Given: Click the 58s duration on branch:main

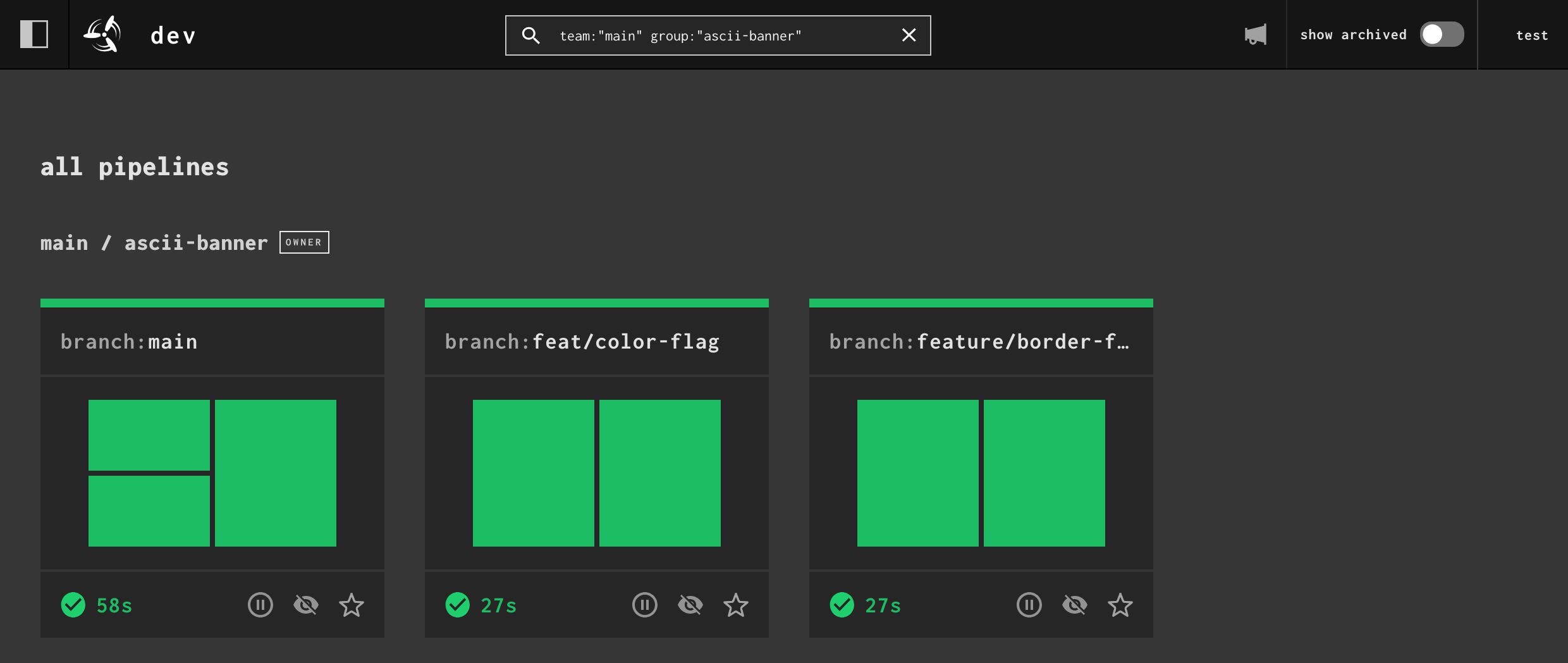Looking at the screenshot, I should [114, 605].
